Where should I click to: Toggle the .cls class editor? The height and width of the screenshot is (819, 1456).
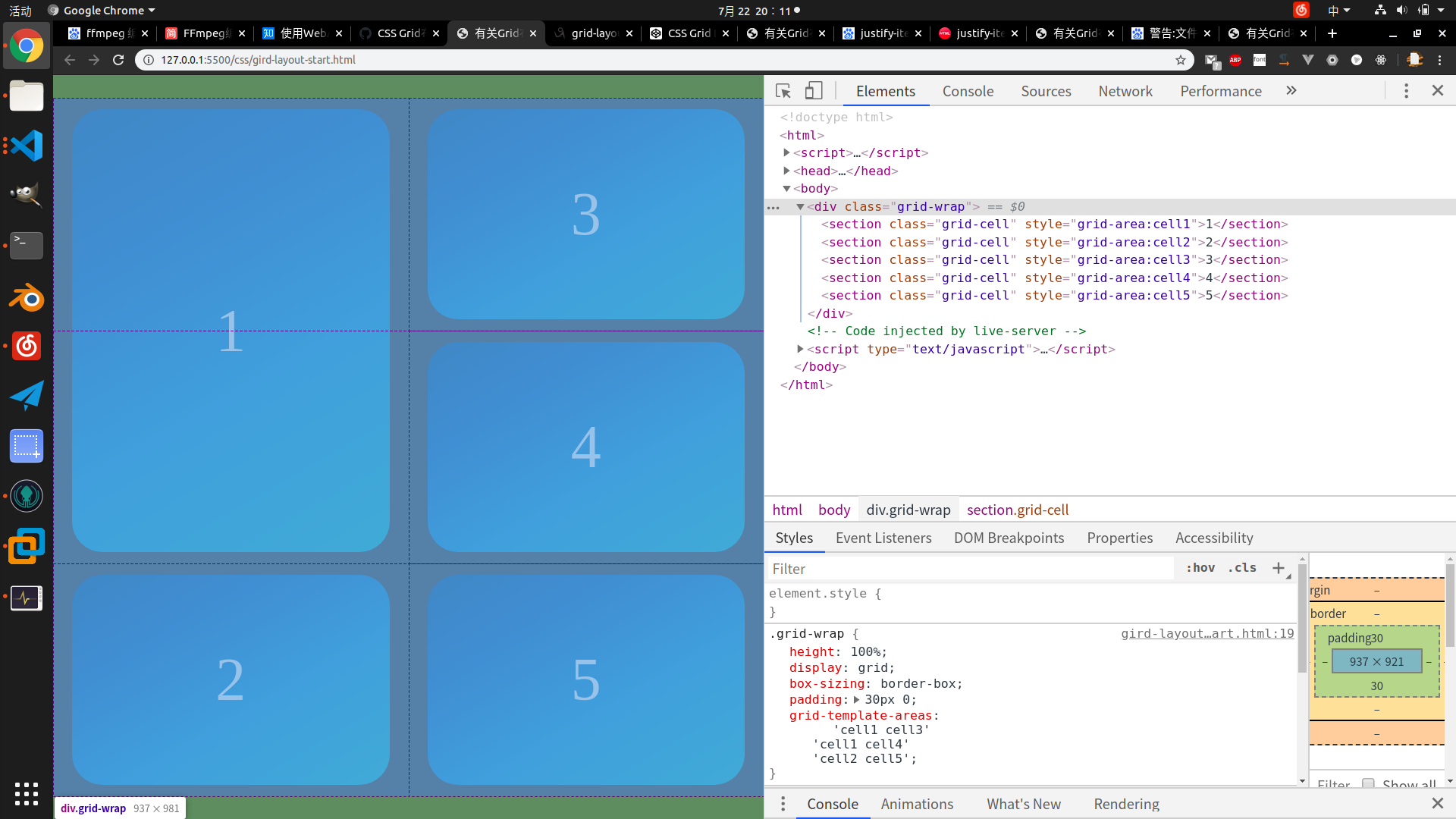(1242, 567)
